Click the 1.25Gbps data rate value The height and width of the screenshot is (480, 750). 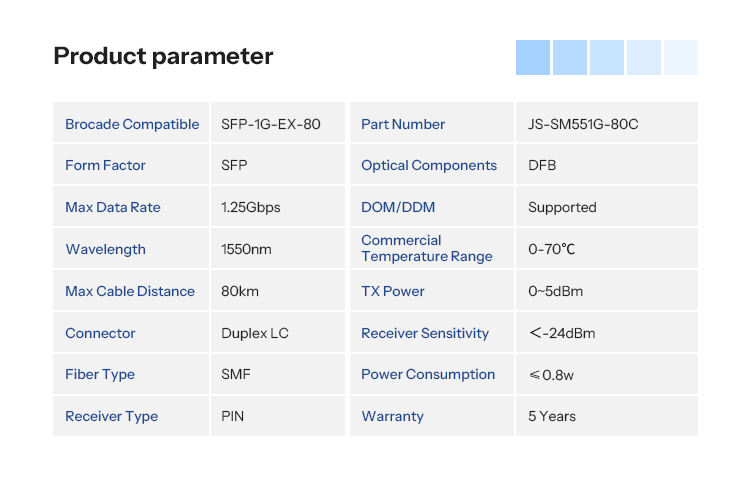251,207
